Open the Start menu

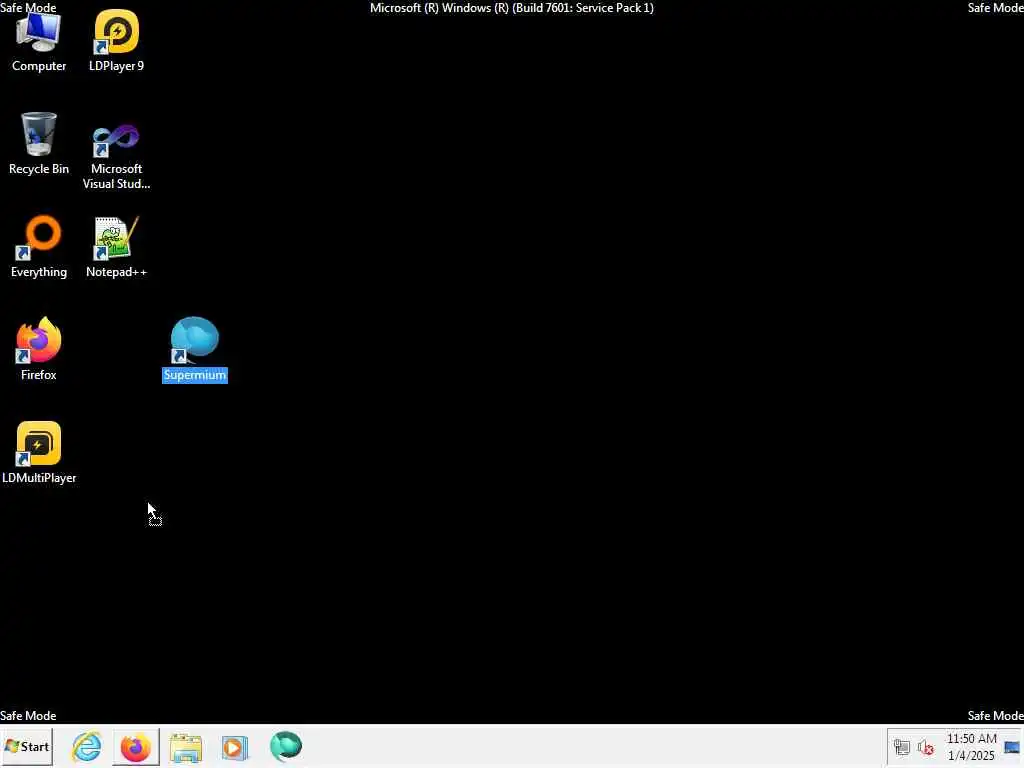point(27,746)
